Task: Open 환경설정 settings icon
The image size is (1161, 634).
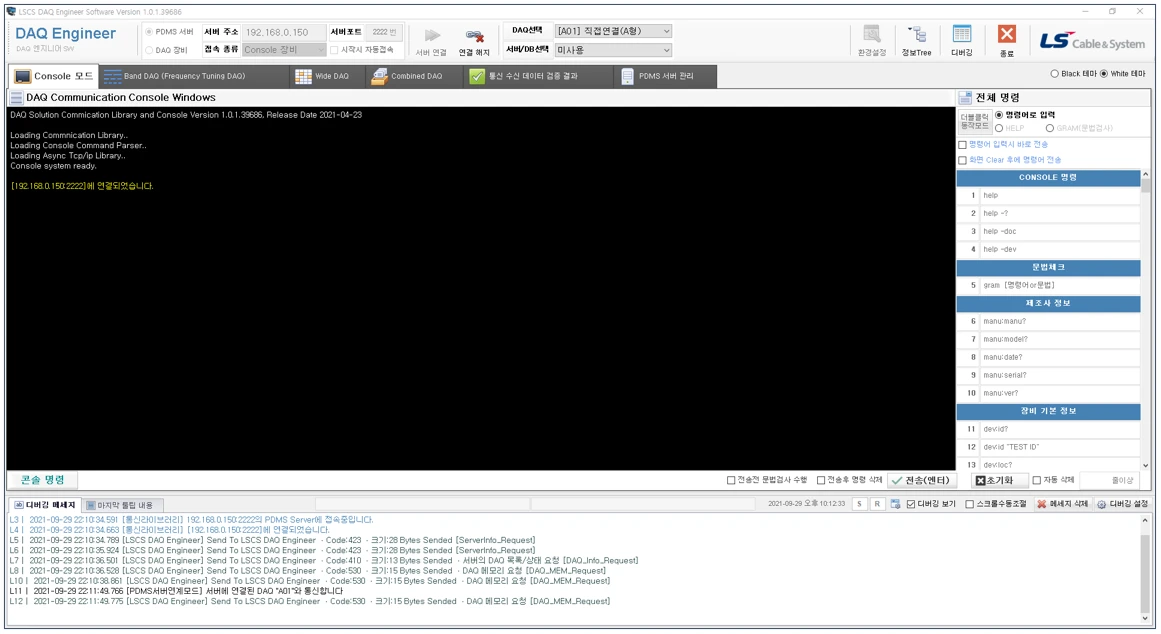Action: pyautogui.click(x=871, y=35)
